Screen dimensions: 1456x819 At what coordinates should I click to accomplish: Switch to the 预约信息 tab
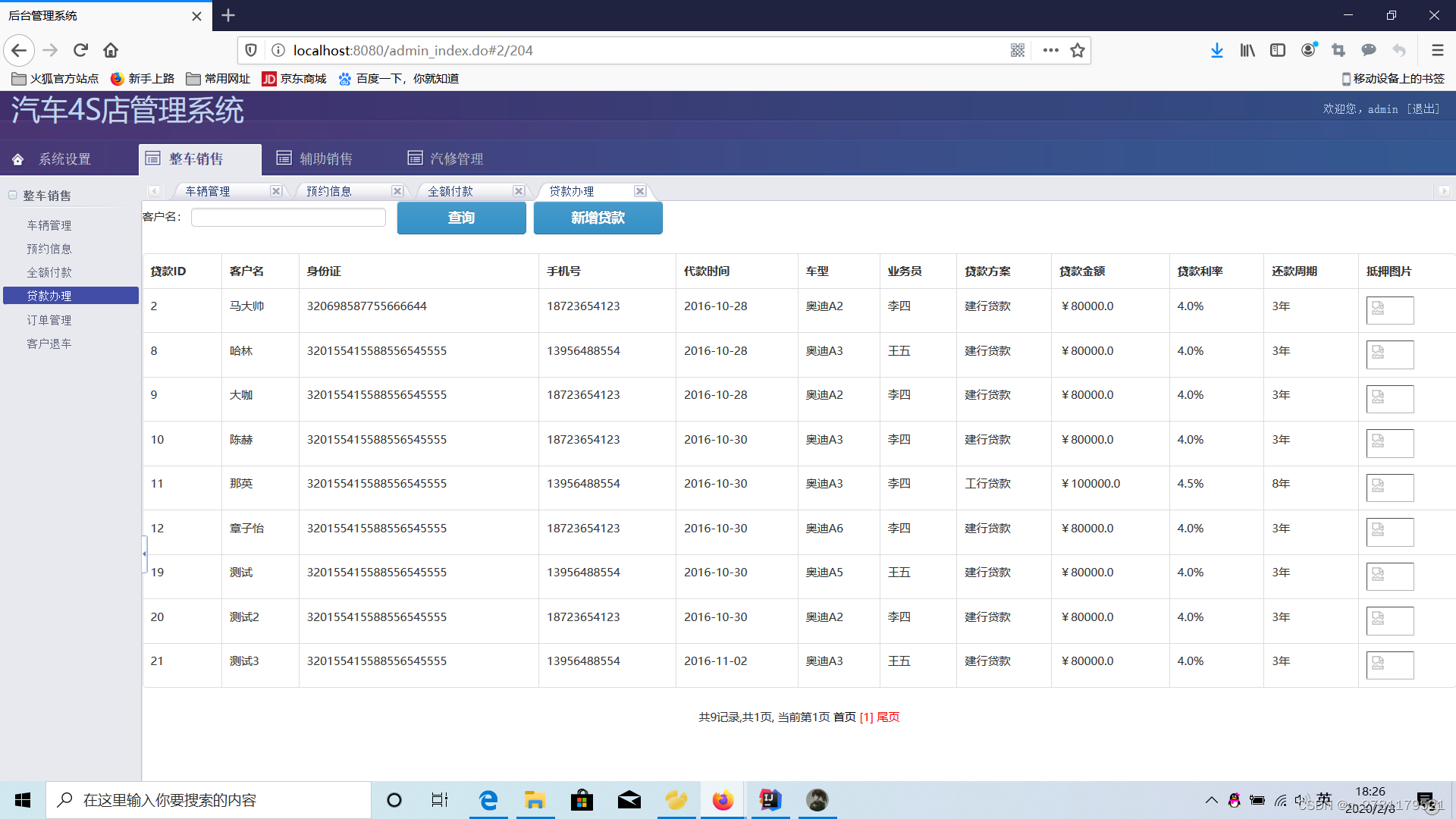point(329,191)
